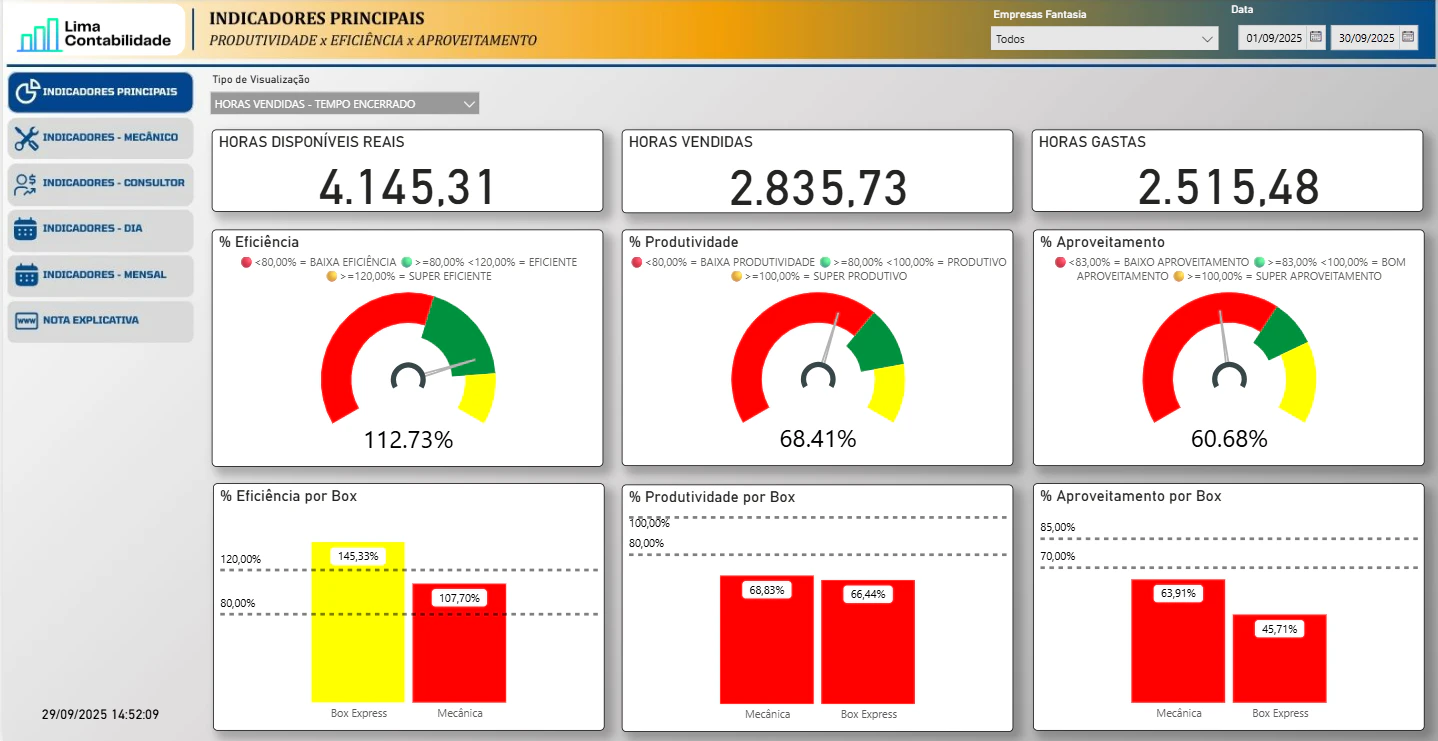Click into the start date field 01/09/2025
Screen dimensions: 1438x741
pyautogui.click(x=1274, y=38)
